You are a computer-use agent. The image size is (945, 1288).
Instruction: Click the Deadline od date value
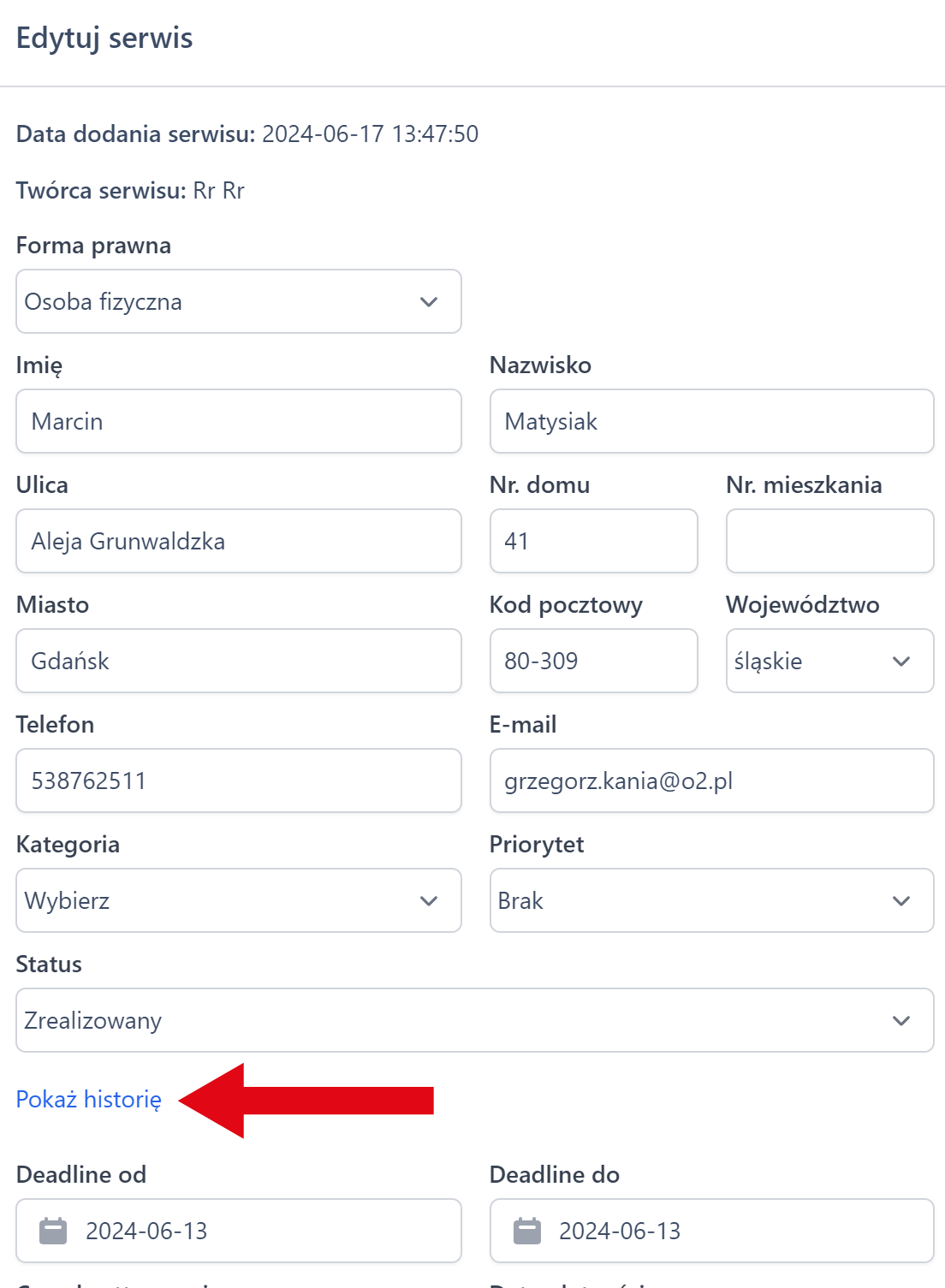tap(146, 1231)
